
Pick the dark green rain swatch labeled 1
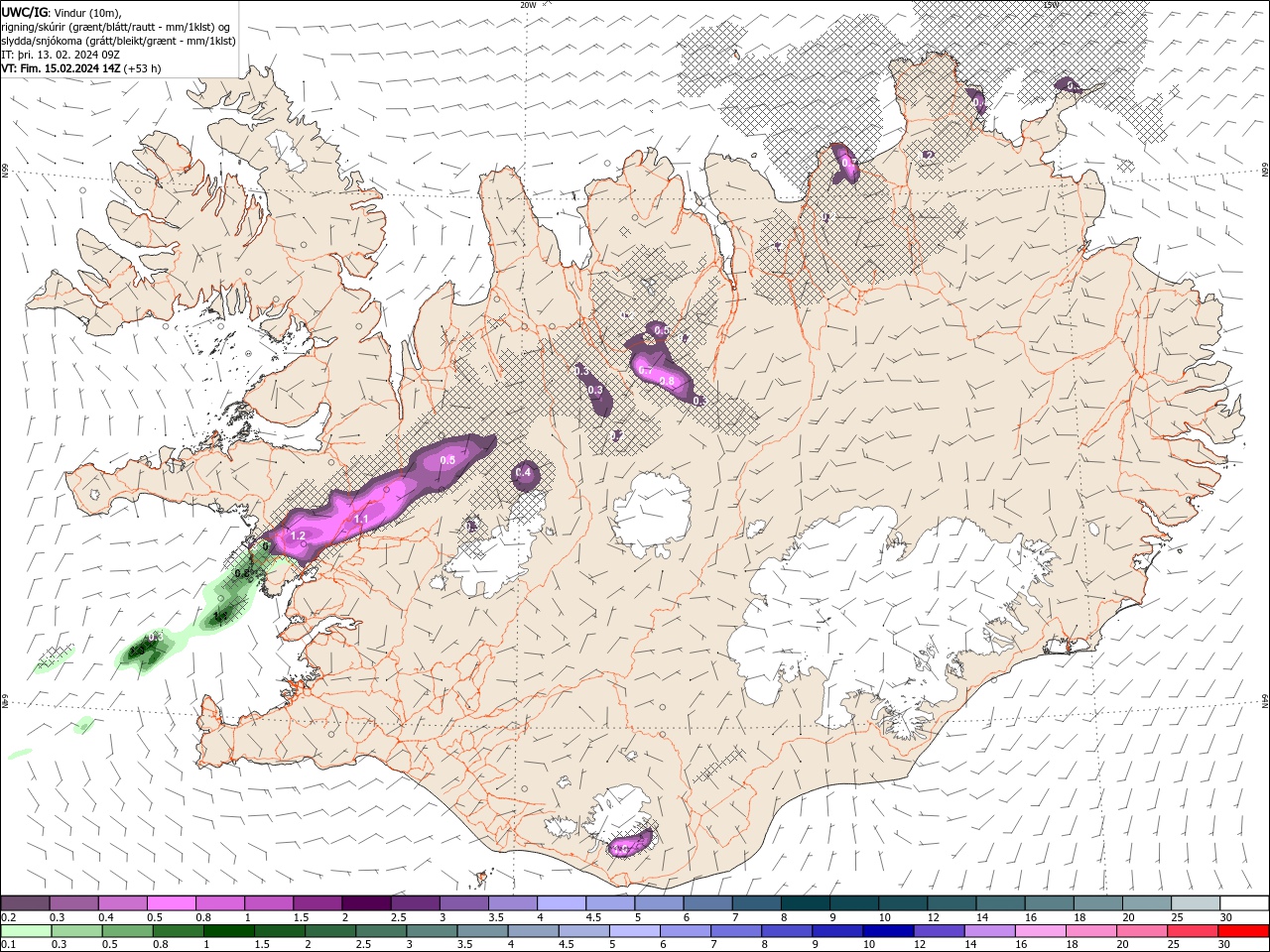228,931
